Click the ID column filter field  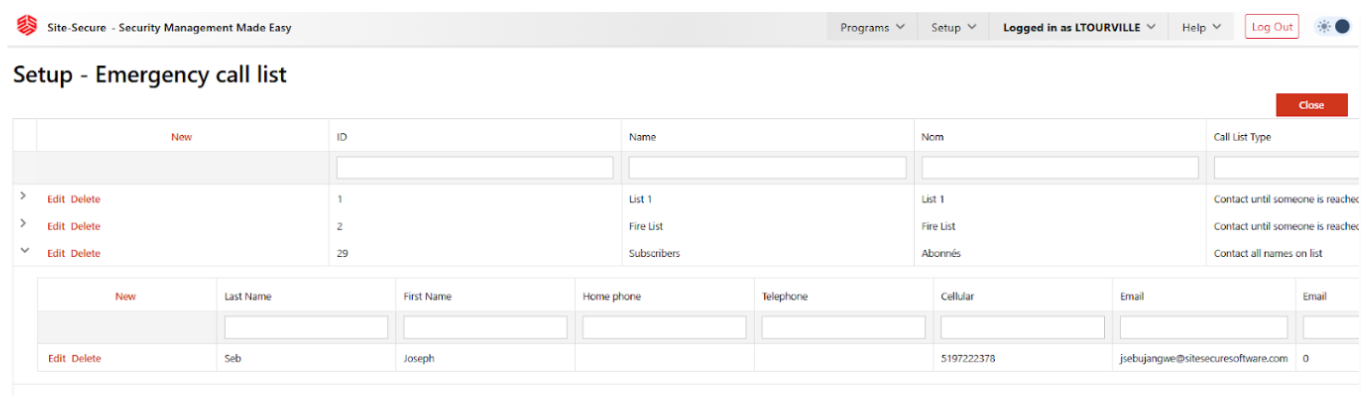coord(474,168)
